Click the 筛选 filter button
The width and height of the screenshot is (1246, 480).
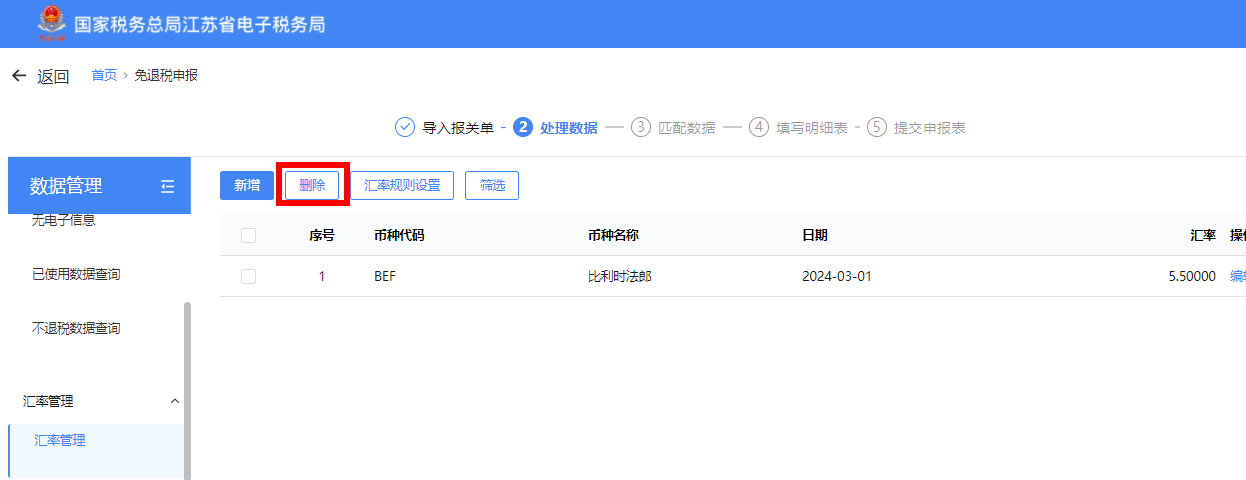point(492,185)
